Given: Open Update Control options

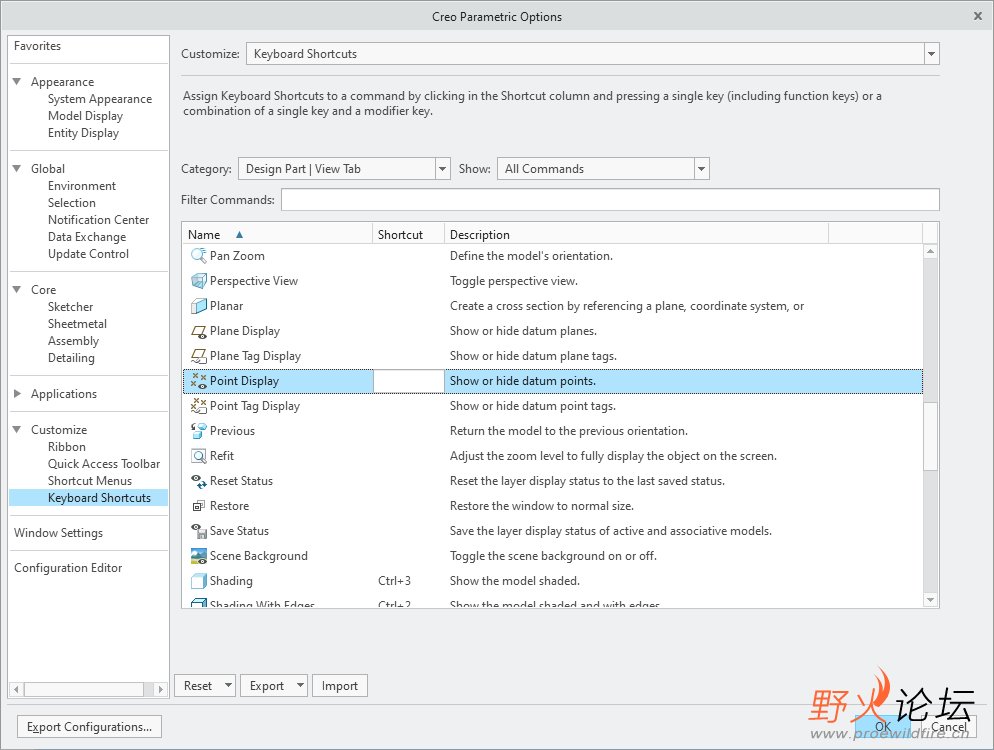Looking at the screenshot, I should point(88,254).
